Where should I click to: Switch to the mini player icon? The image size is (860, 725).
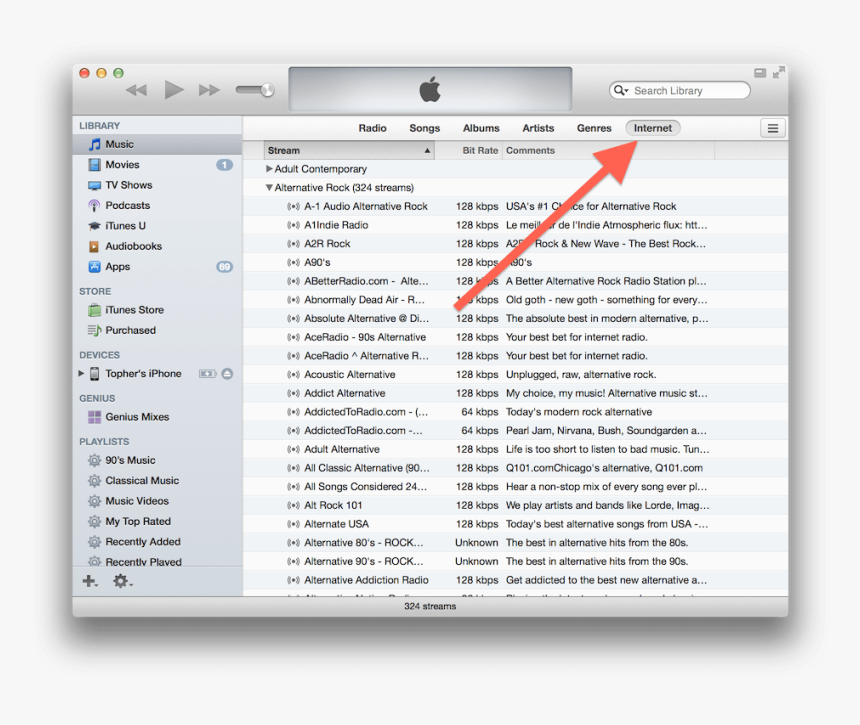point(760,73)
